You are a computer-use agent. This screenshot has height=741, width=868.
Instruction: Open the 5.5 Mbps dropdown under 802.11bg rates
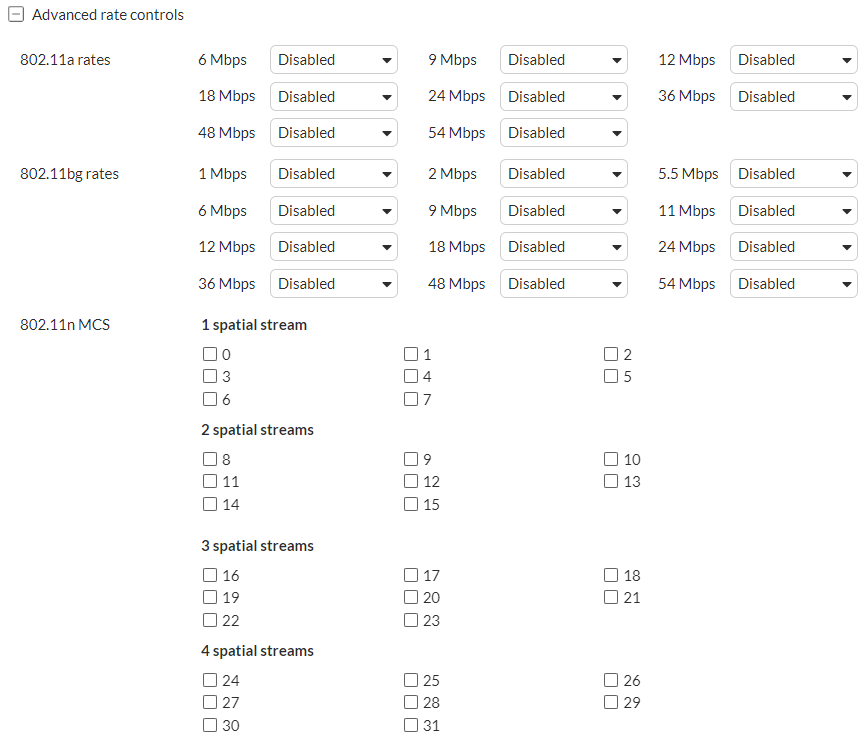click(793, 173)
